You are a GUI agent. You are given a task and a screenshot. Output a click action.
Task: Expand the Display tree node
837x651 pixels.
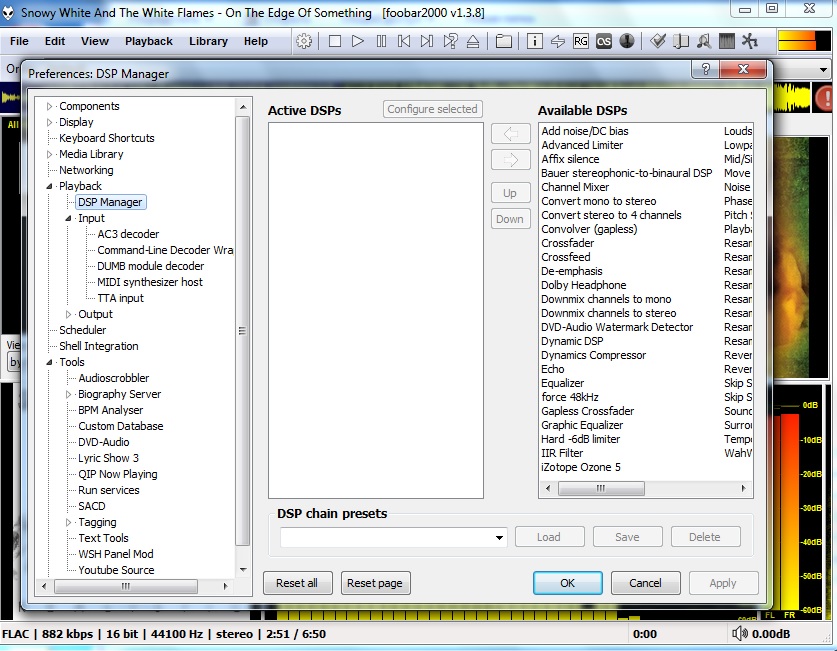point(50,123)
